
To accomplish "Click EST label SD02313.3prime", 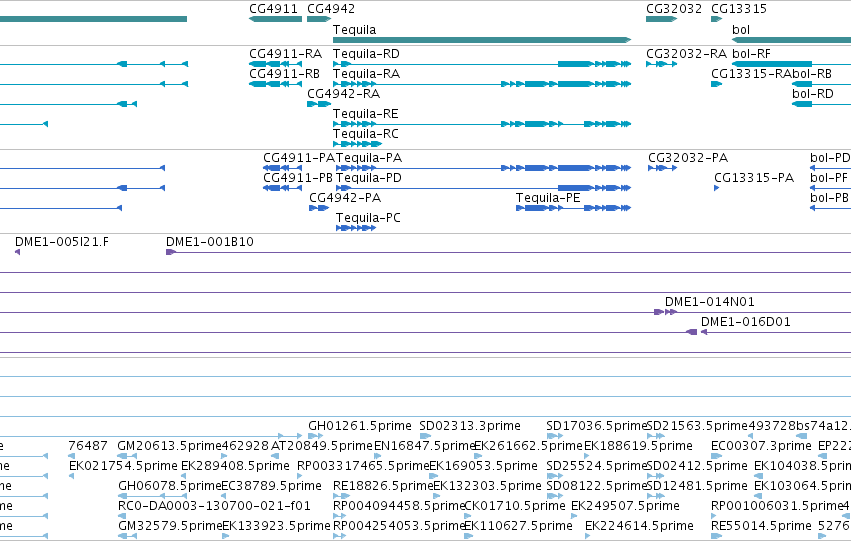I will [470, 426].
